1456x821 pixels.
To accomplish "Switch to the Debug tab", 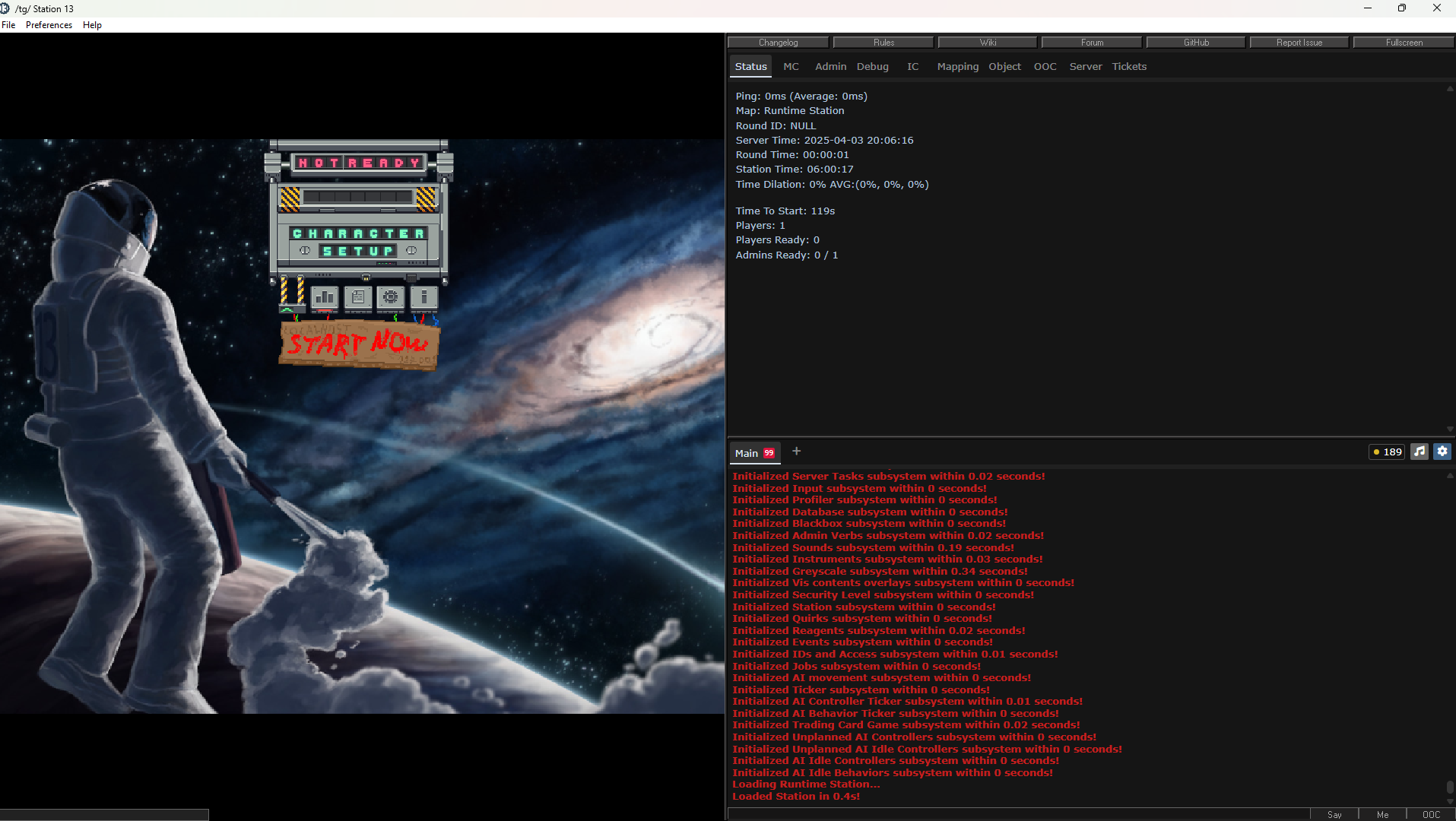I will pos(872,66).
